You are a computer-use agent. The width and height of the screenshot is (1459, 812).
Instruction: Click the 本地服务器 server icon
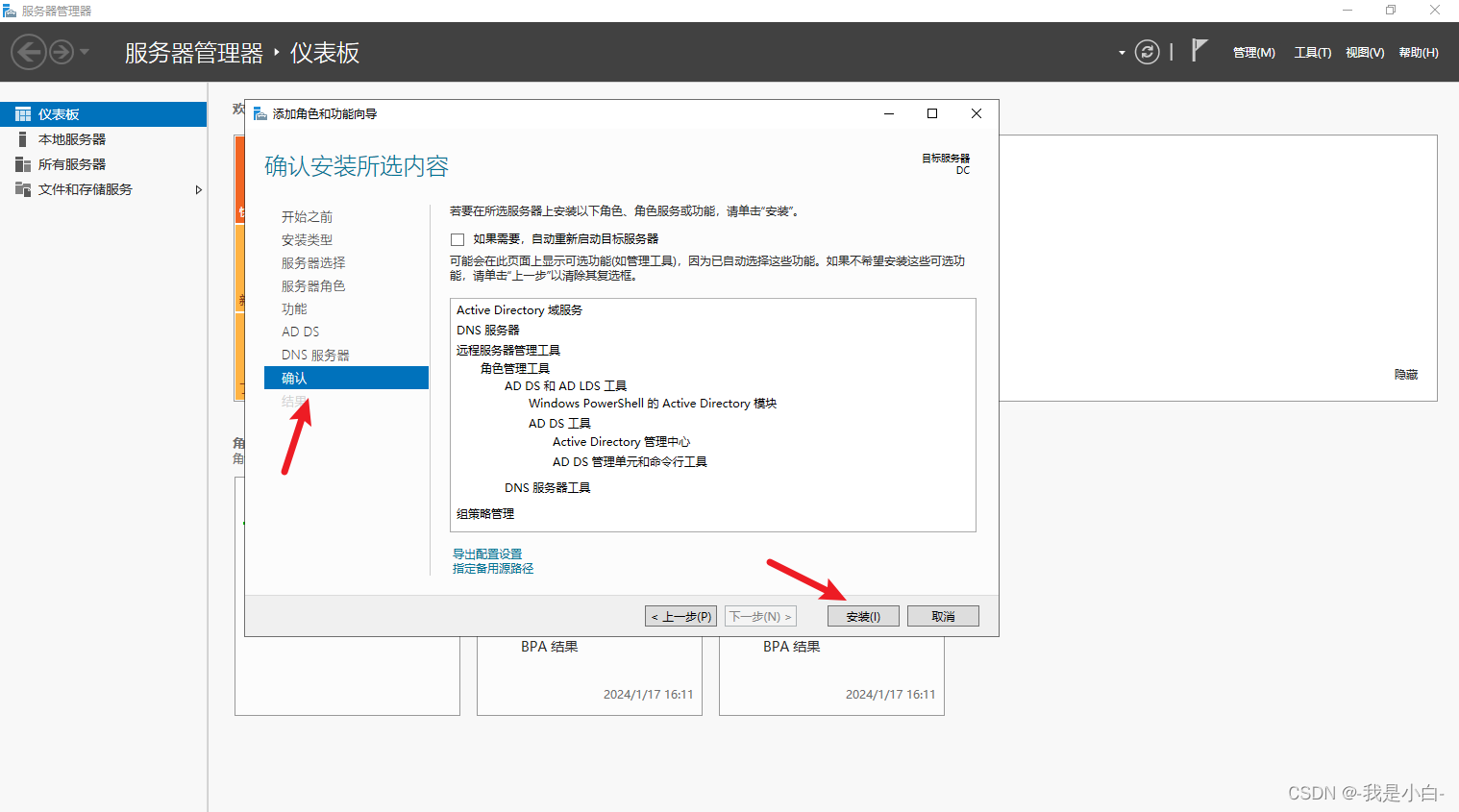23,139
